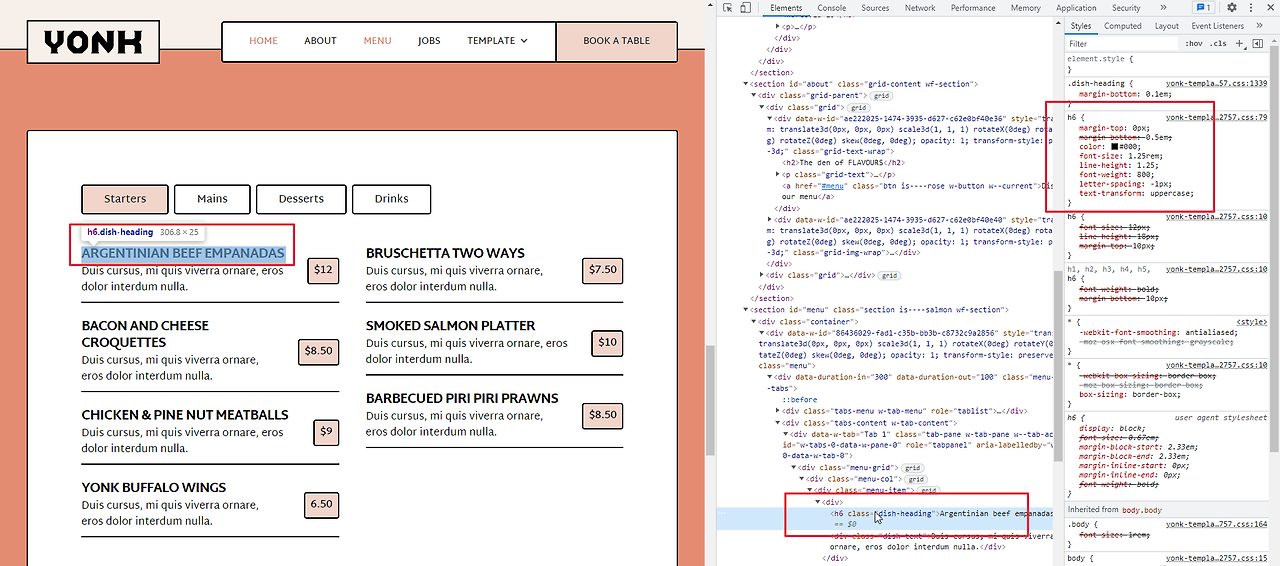Click the Argentinian Beef Empanadas heading
Screen dimensions: 1280x566
coord(183,253)
